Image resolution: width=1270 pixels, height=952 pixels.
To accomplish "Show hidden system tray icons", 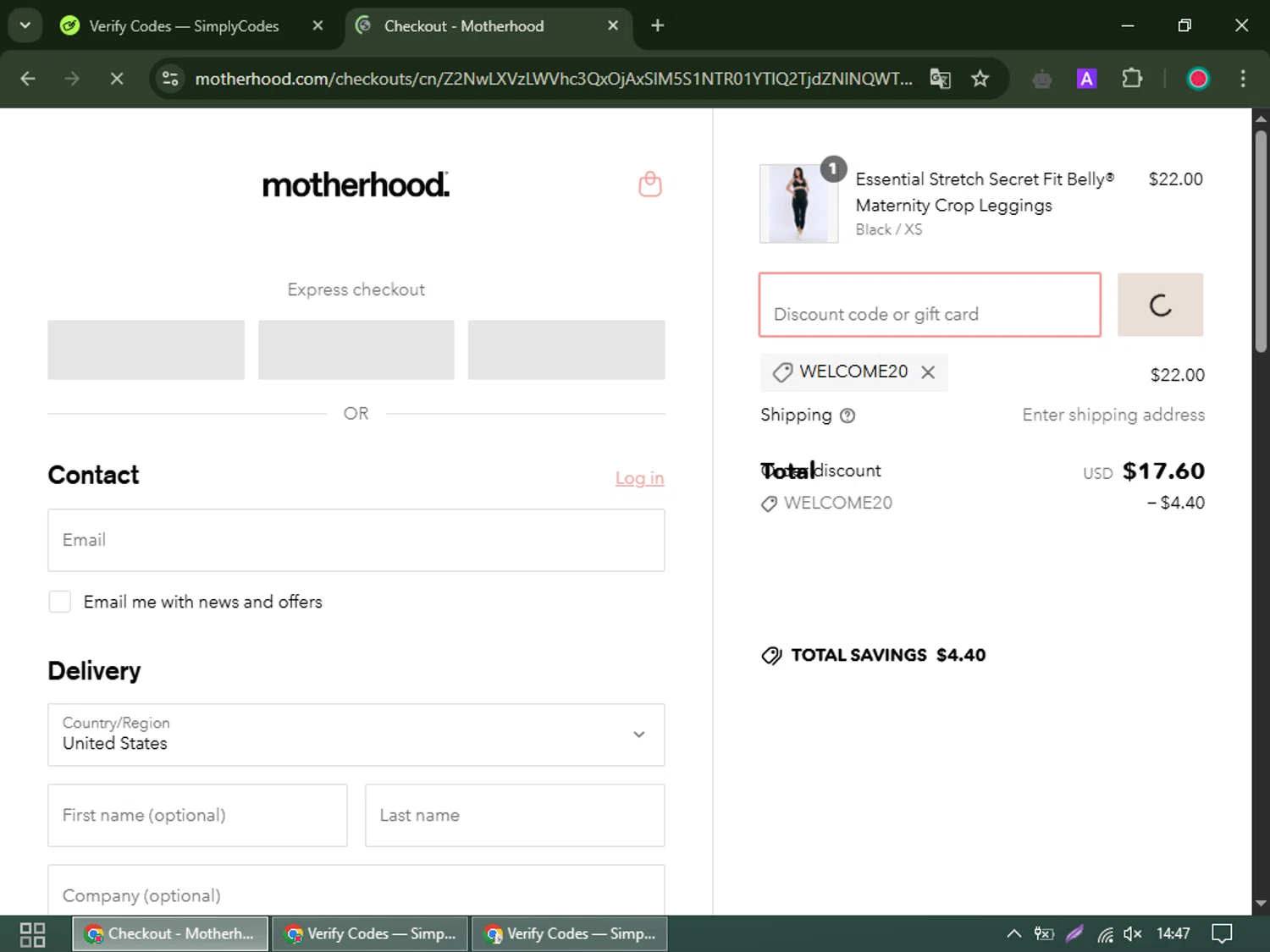I will (1013, 934).
